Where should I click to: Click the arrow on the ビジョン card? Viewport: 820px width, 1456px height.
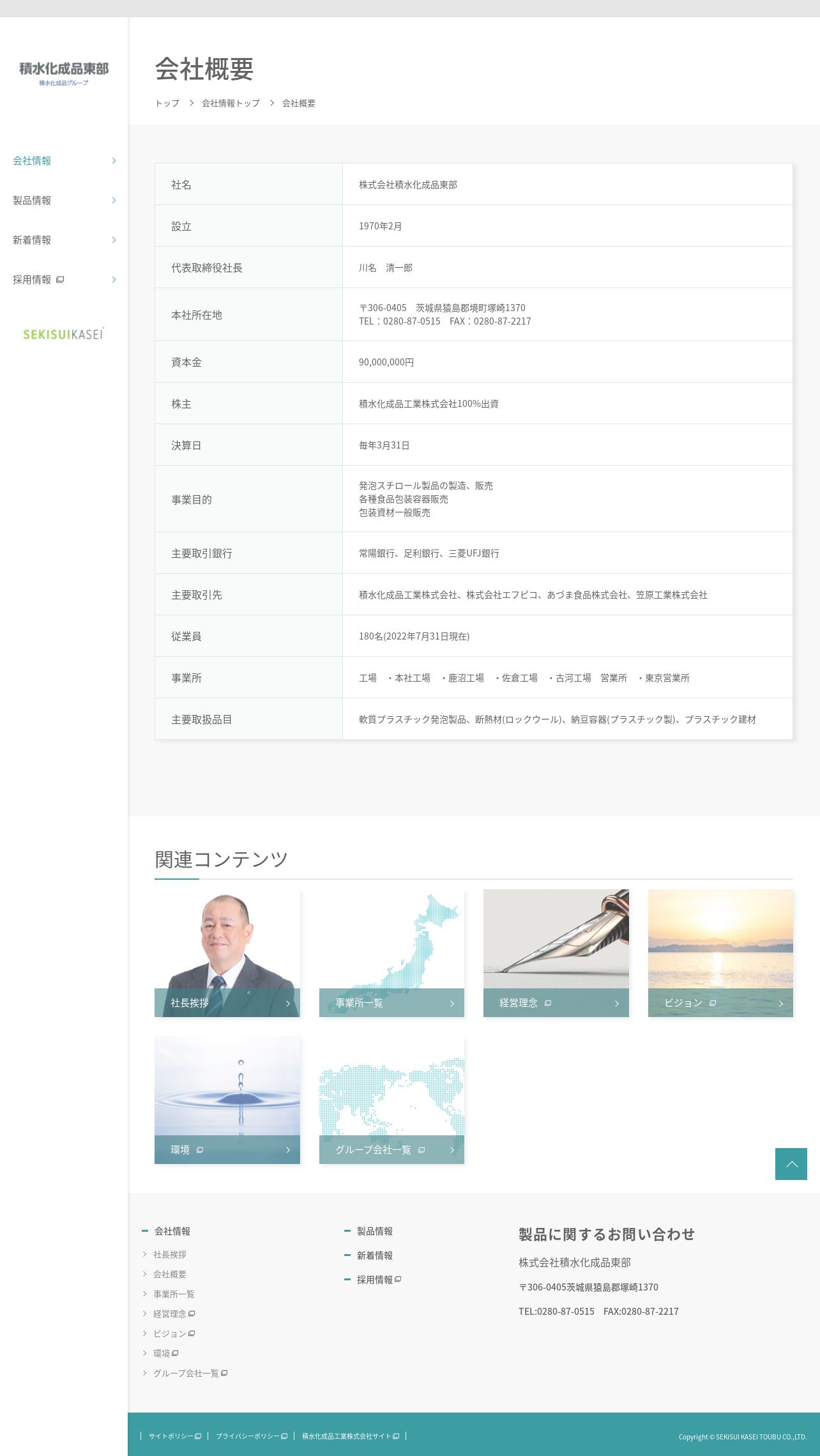(781, 1004)
